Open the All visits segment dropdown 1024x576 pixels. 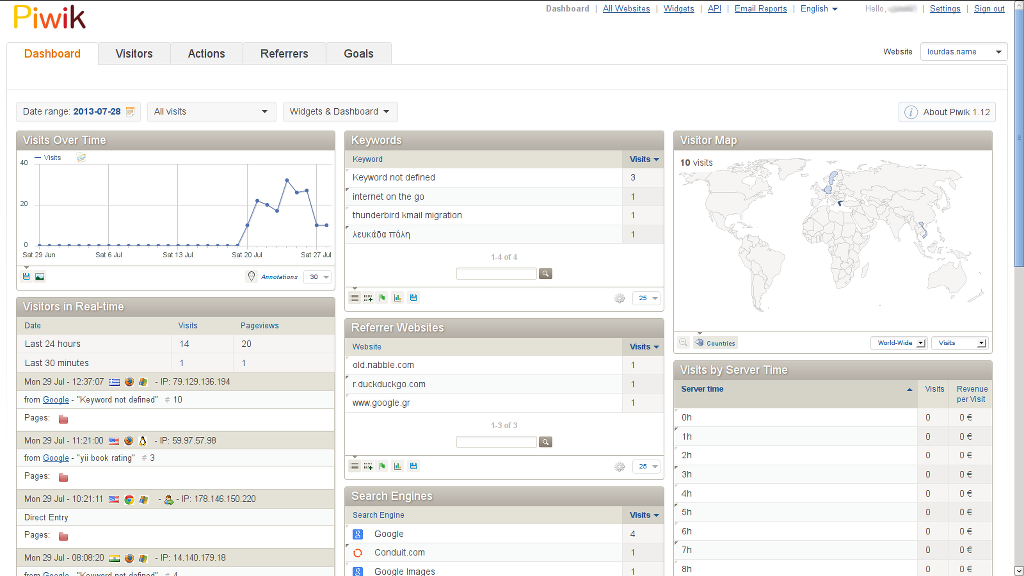[x=211, y=112]
